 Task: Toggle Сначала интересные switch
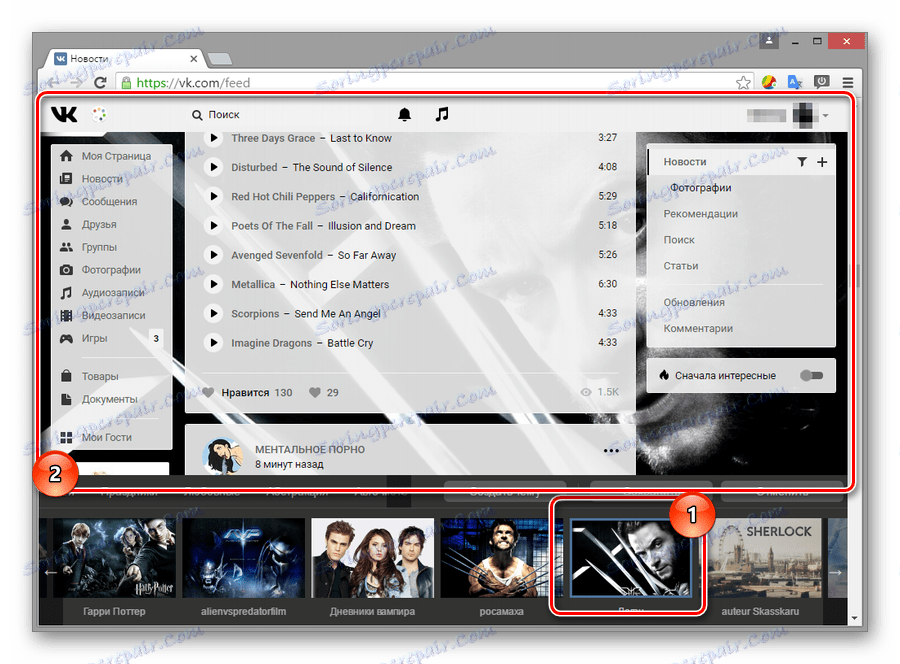tap(812, 375)
